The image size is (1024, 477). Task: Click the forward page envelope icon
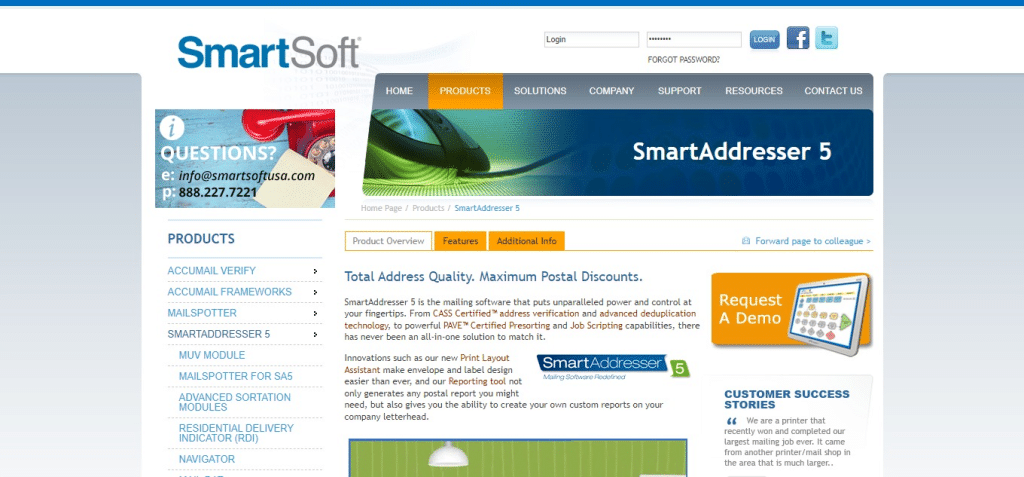click(746, 241)
